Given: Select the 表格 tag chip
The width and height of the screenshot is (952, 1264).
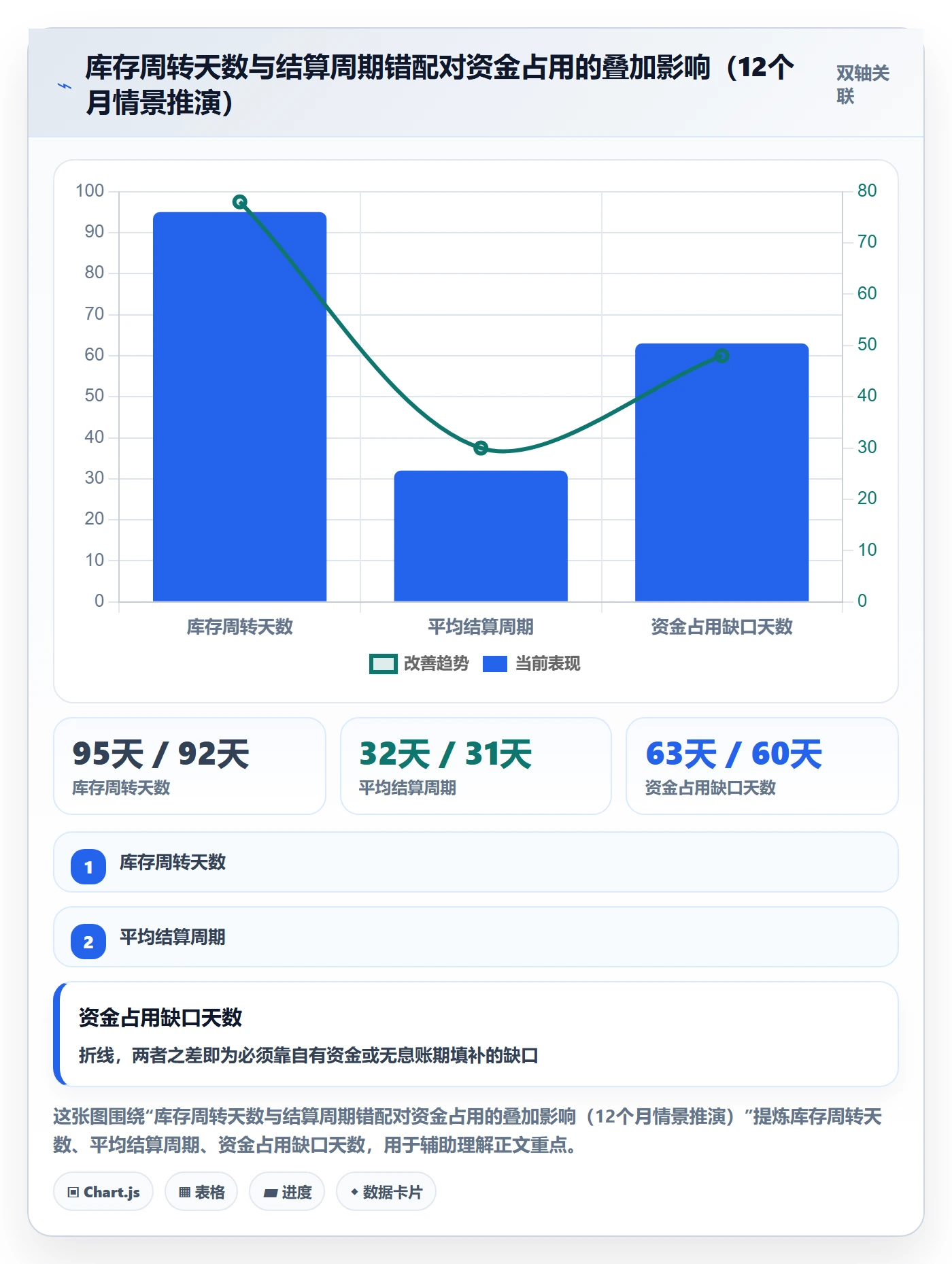Looking at the screenshot, I should coord(201,1192).
